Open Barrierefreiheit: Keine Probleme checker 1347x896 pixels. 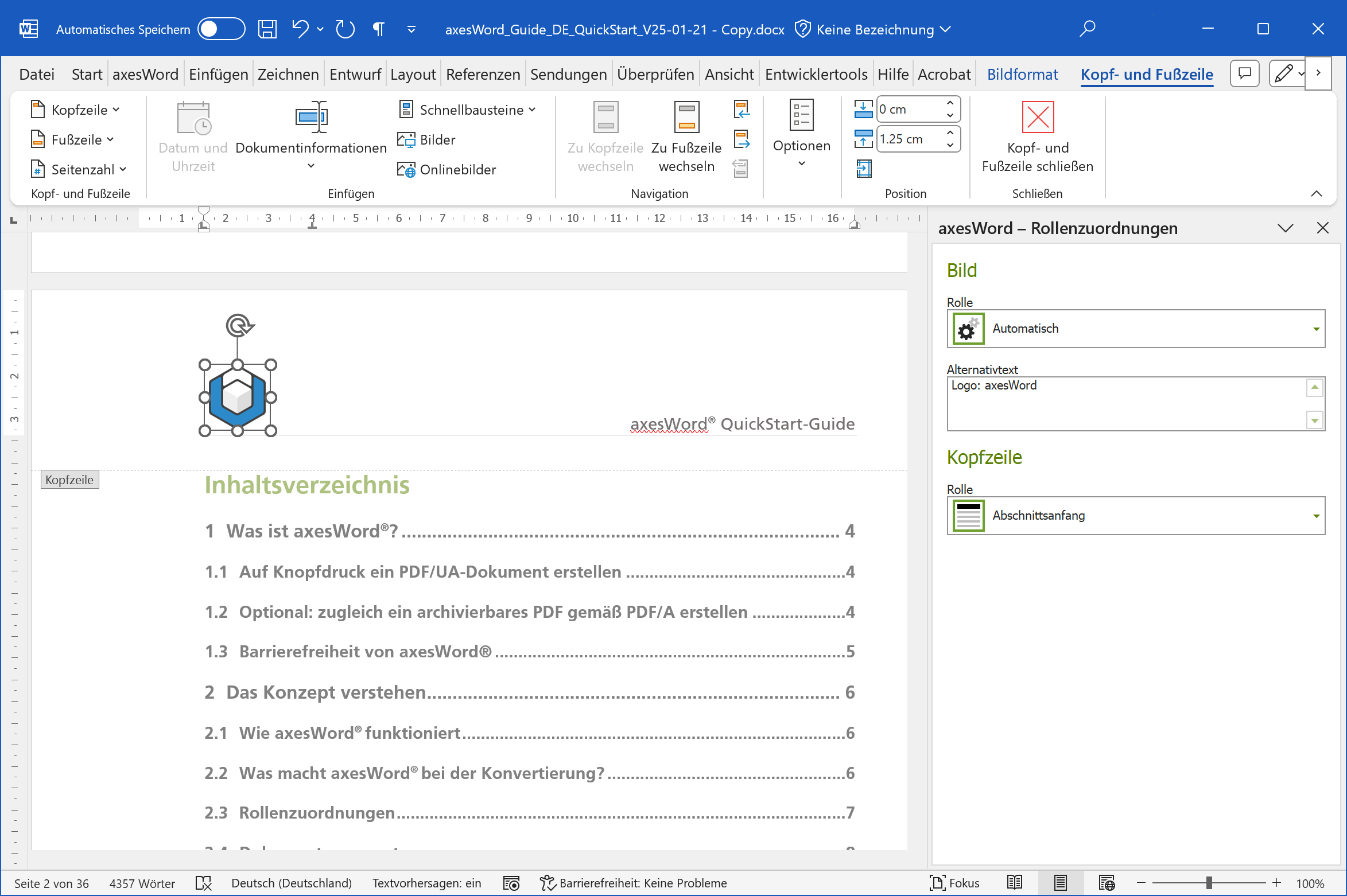click(634, 883)
